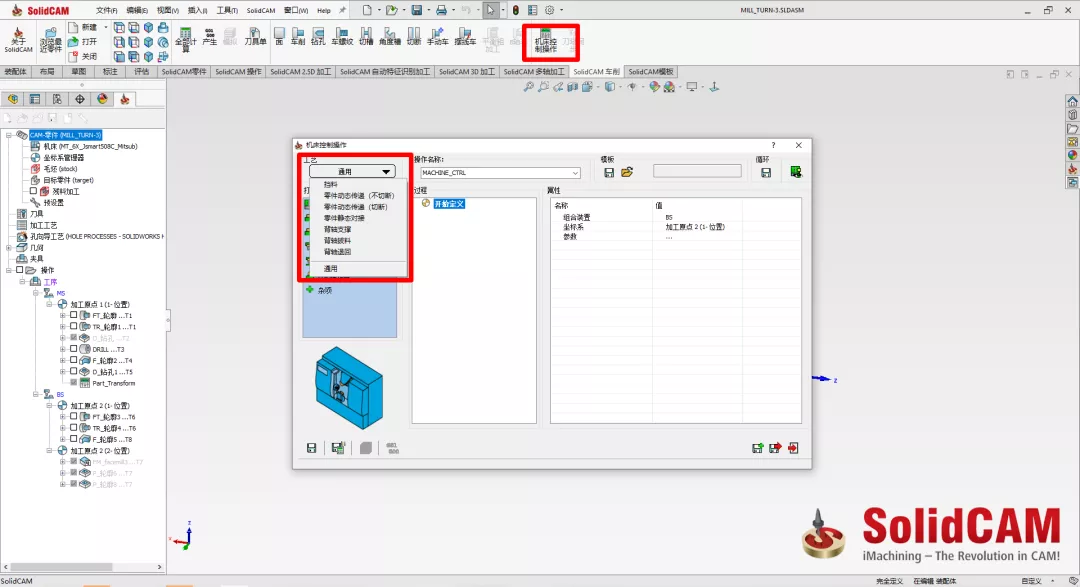Open the 机床控制操作 machine control toolbar icon
This screenshot has height=587, width=1080.
pyautogui.click(x=546, y=41)
